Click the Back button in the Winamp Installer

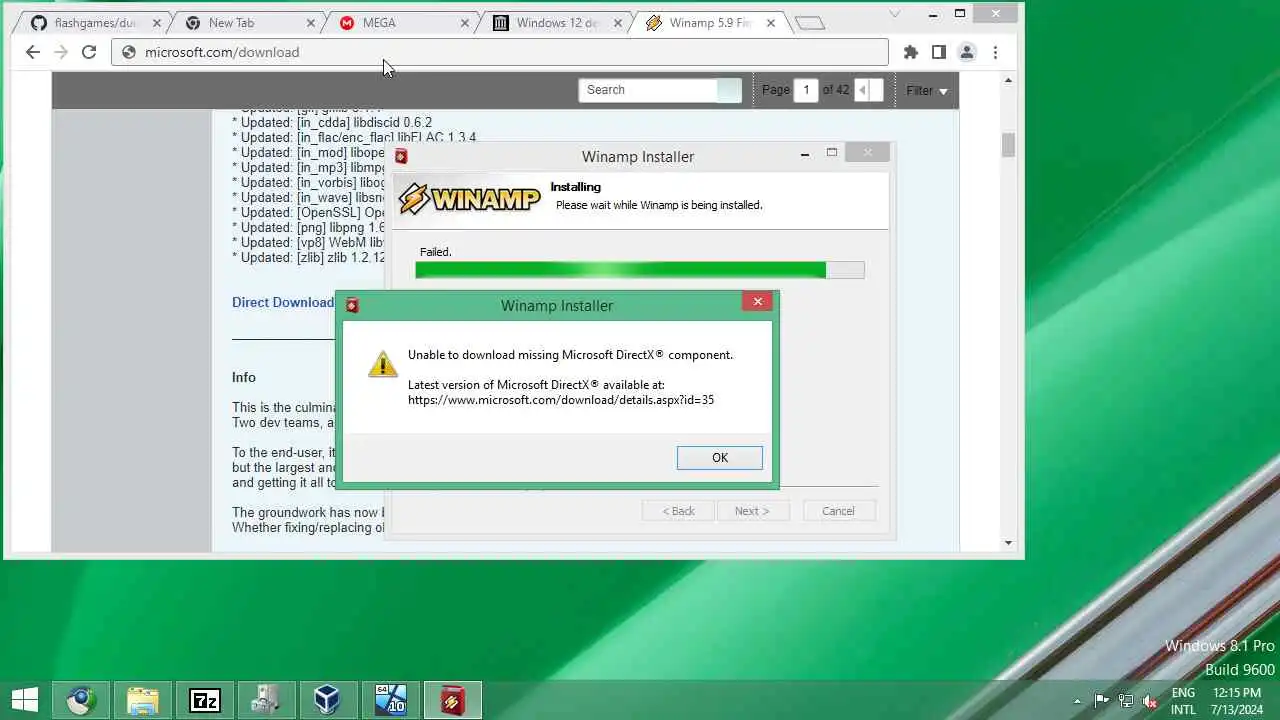coord(678,511)
